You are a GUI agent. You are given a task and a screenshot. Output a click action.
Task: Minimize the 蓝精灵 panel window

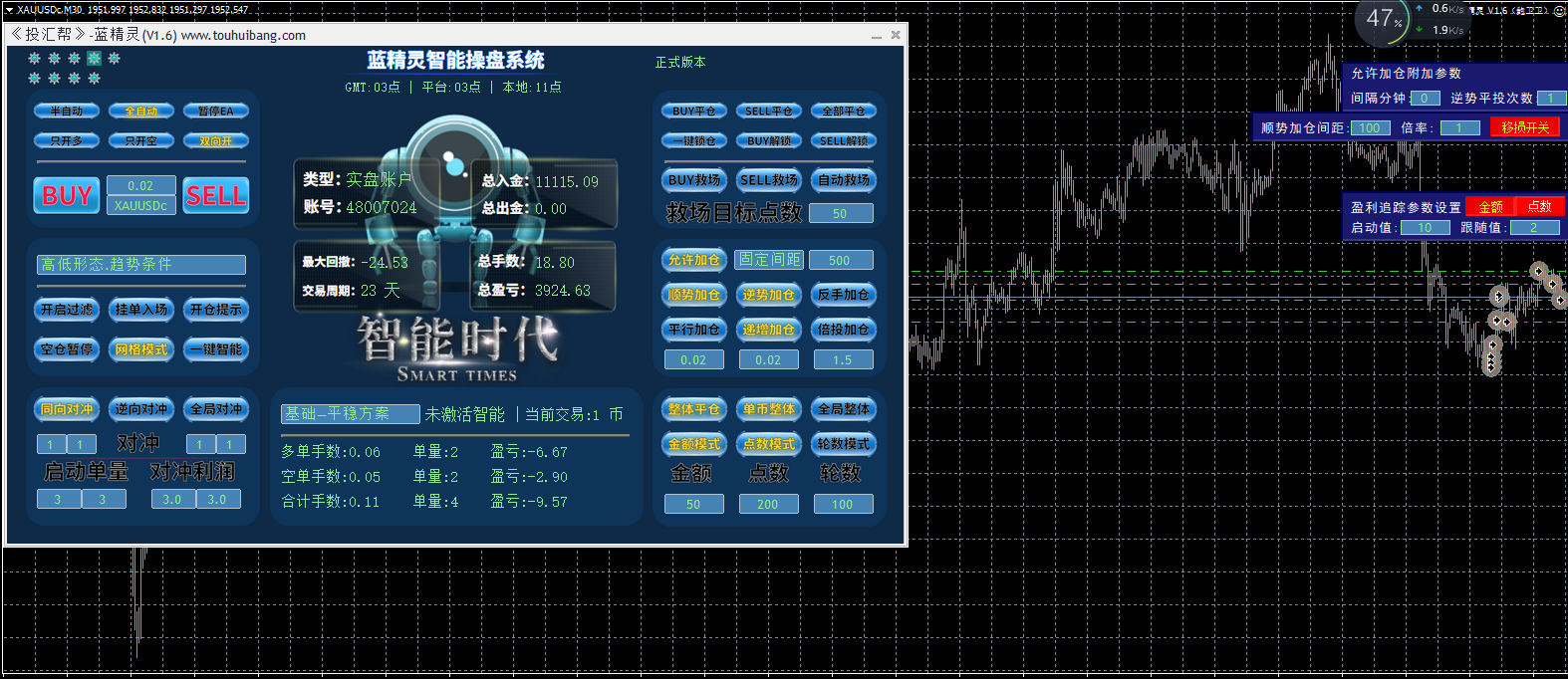(x=877, y=35)
